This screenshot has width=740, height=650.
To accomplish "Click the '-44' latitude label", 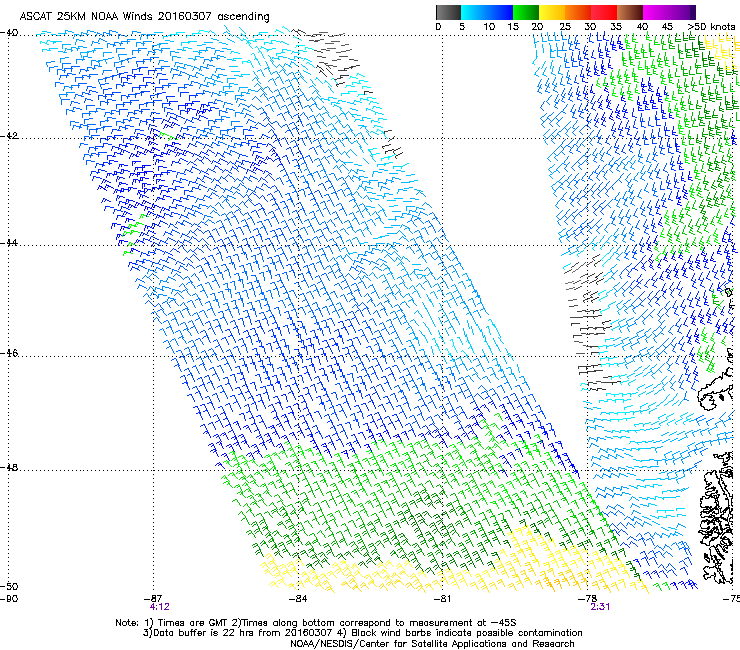I will pos(9,243).
